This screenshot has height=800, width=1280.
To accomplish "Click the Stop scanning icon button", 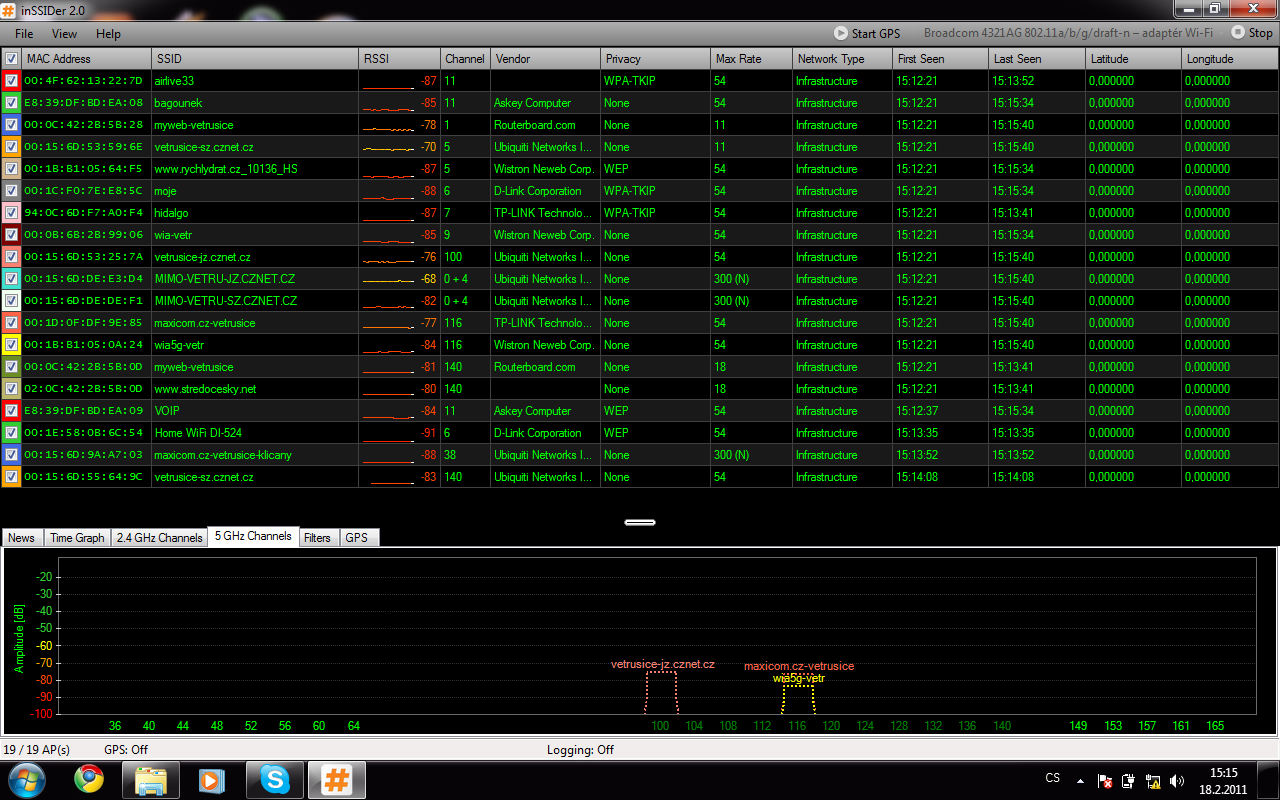I will [1238, 33].
